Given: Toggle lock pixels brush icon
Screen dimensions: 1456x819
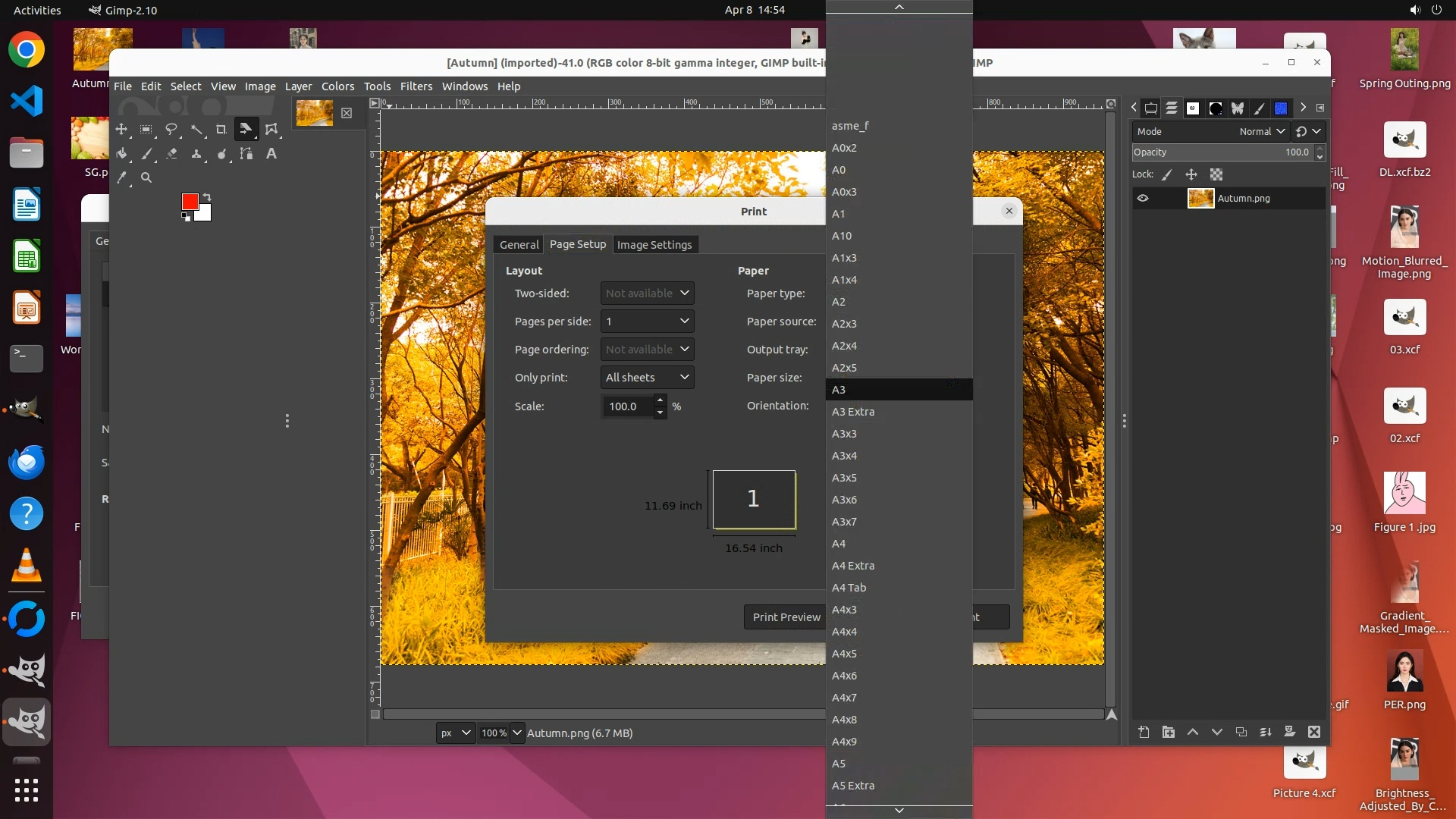Looking at the screenshot, I should click(x=1167, y=174).
